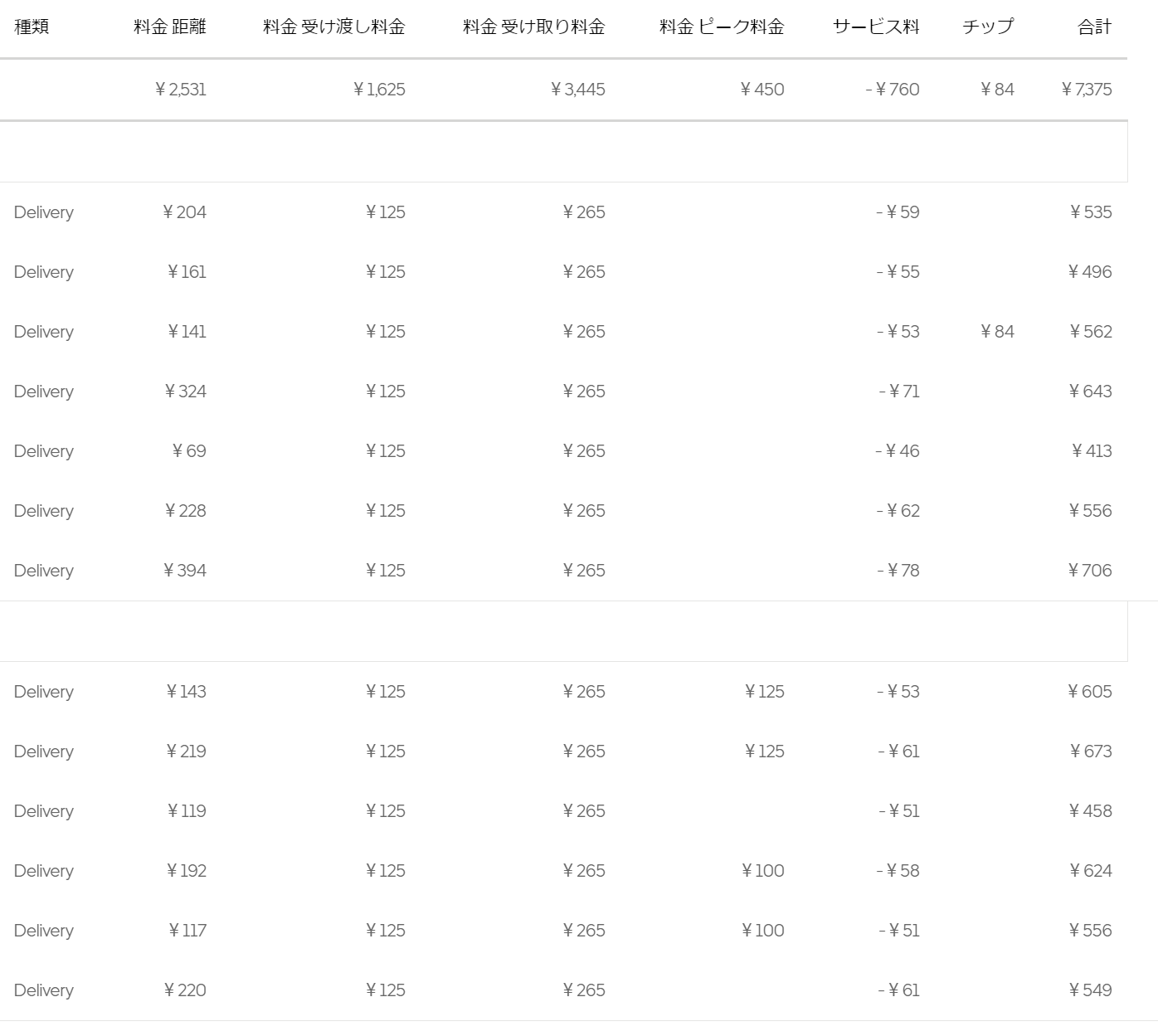
Task: Click the -¥53 service fee in the ¥562 row
Action: [898, 332]
